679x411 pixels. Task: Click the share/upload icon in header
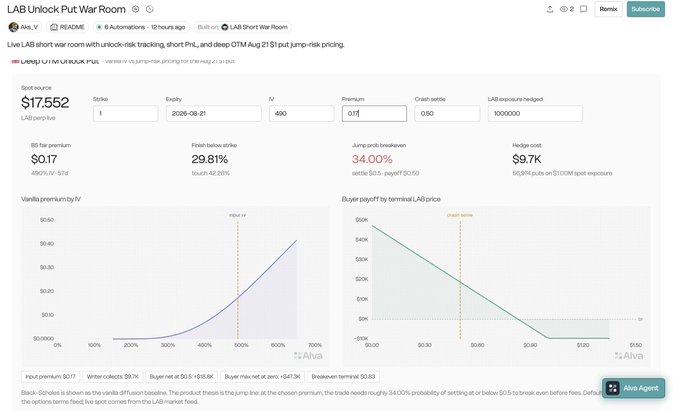(550, 9)
